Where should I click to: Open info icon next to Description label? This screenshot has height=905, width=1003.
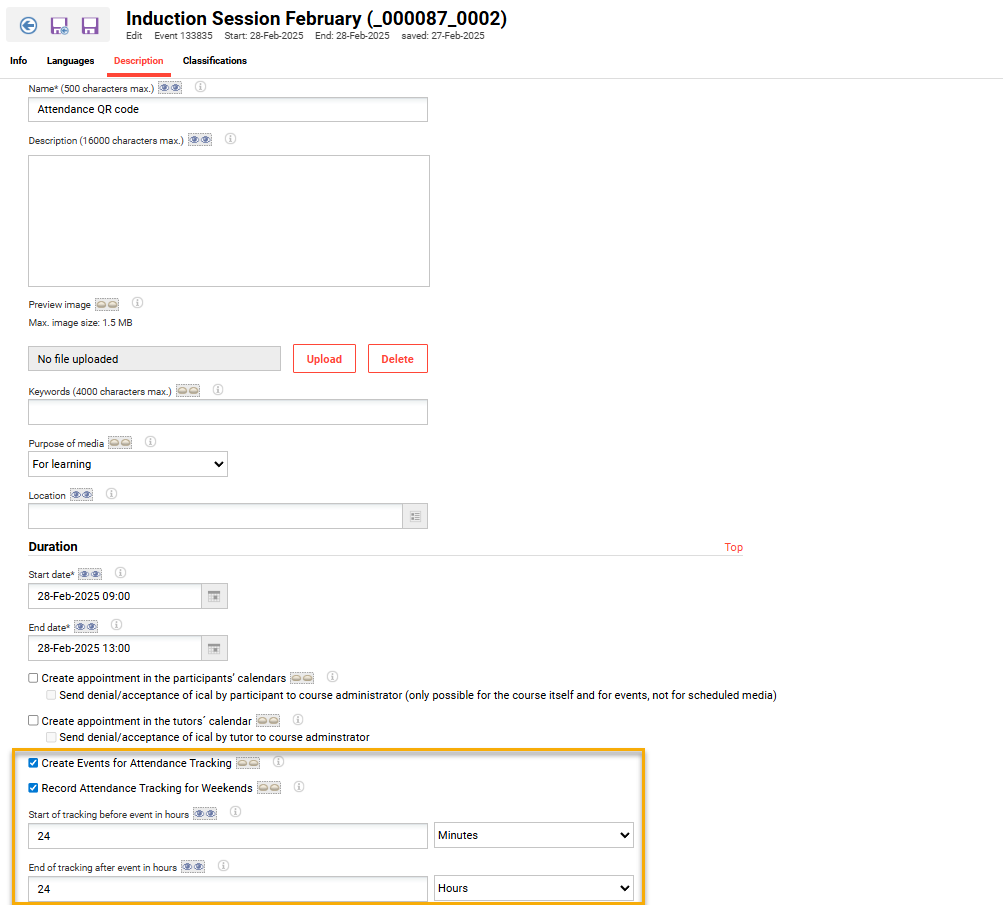230,139
